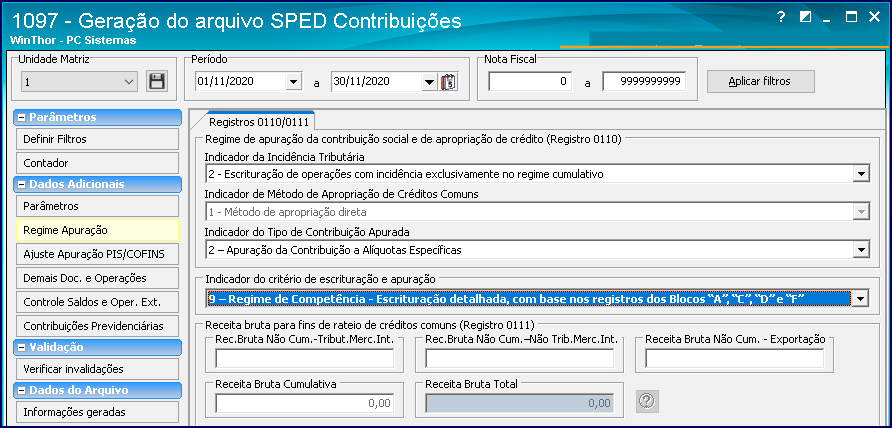This screenshot has height=428, width=892.
Task: Open Parâmetros under Dados Adicionais
Action: (x=97, y=206)
